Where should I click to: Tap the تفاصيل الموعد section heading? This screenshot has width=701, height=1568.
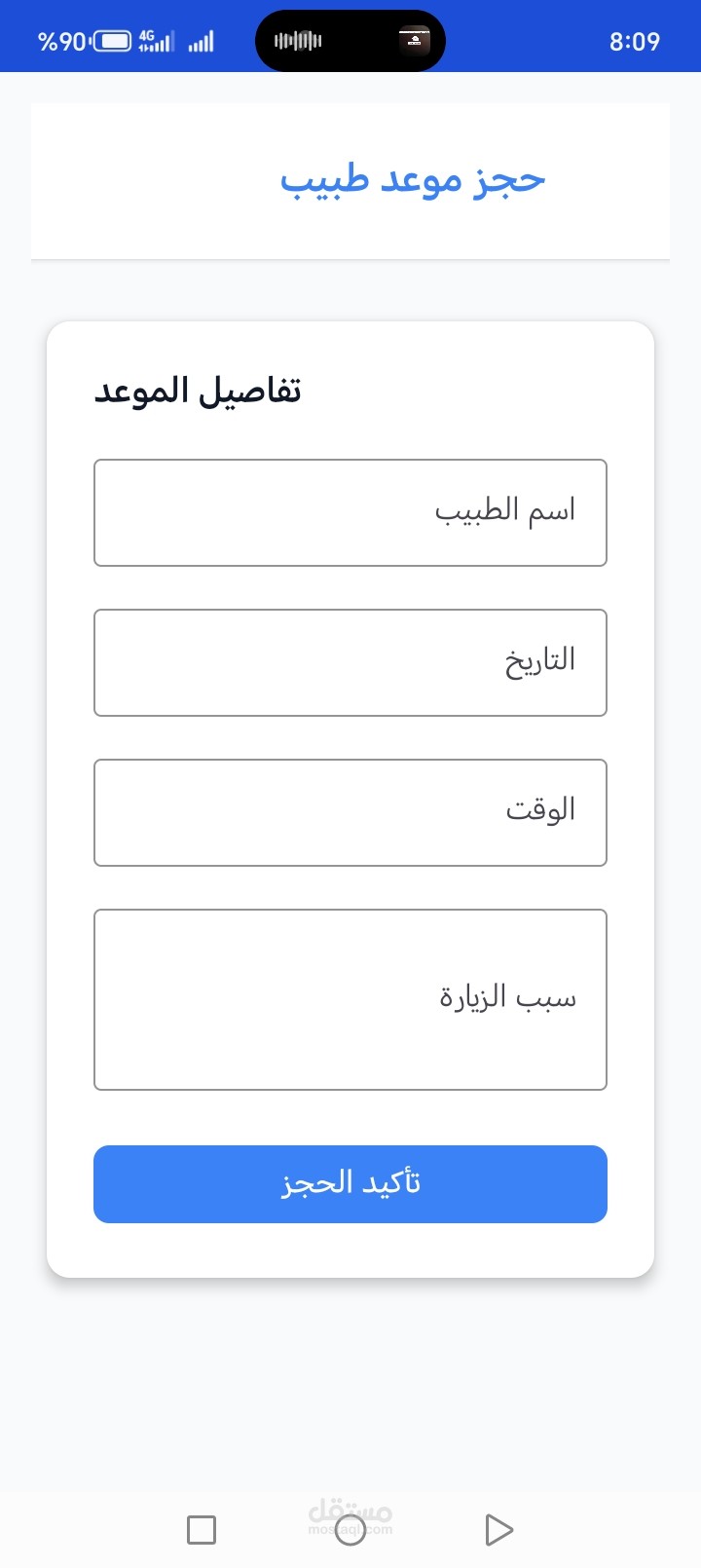click(x=198, y=391)
